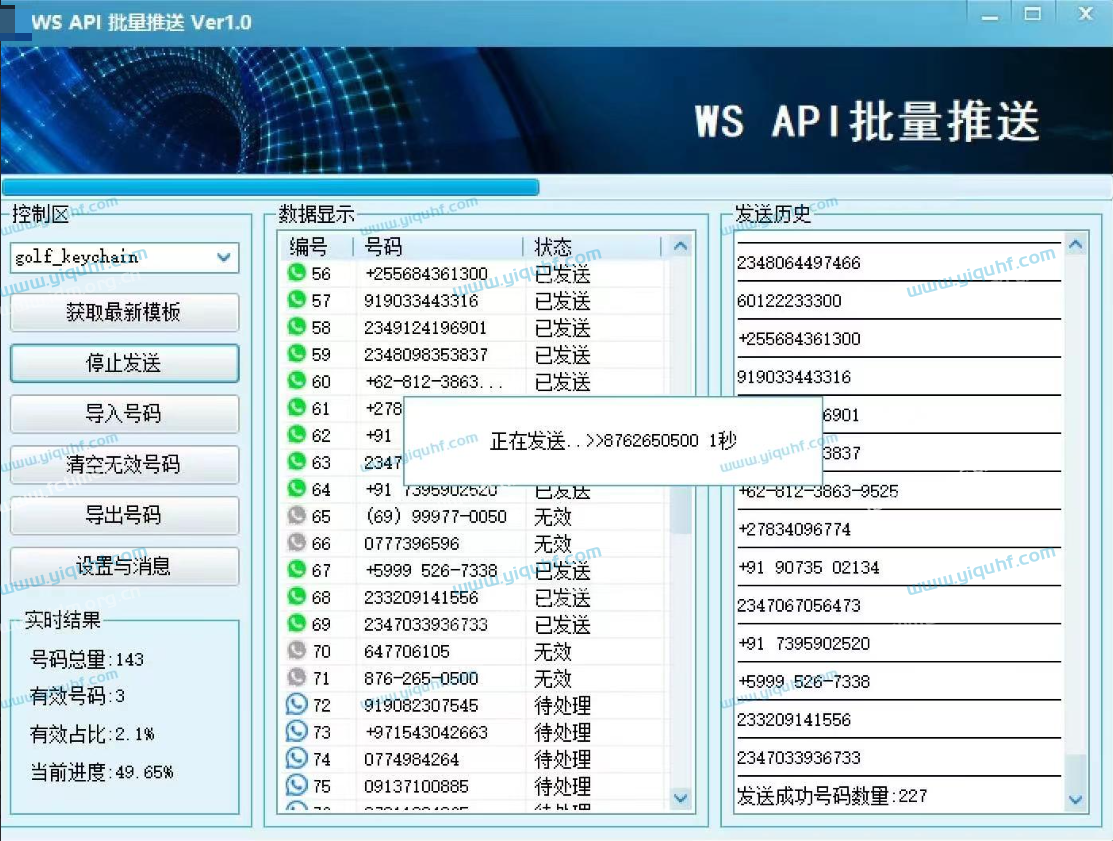Click the blue sending progress bar

pos(270,187)
